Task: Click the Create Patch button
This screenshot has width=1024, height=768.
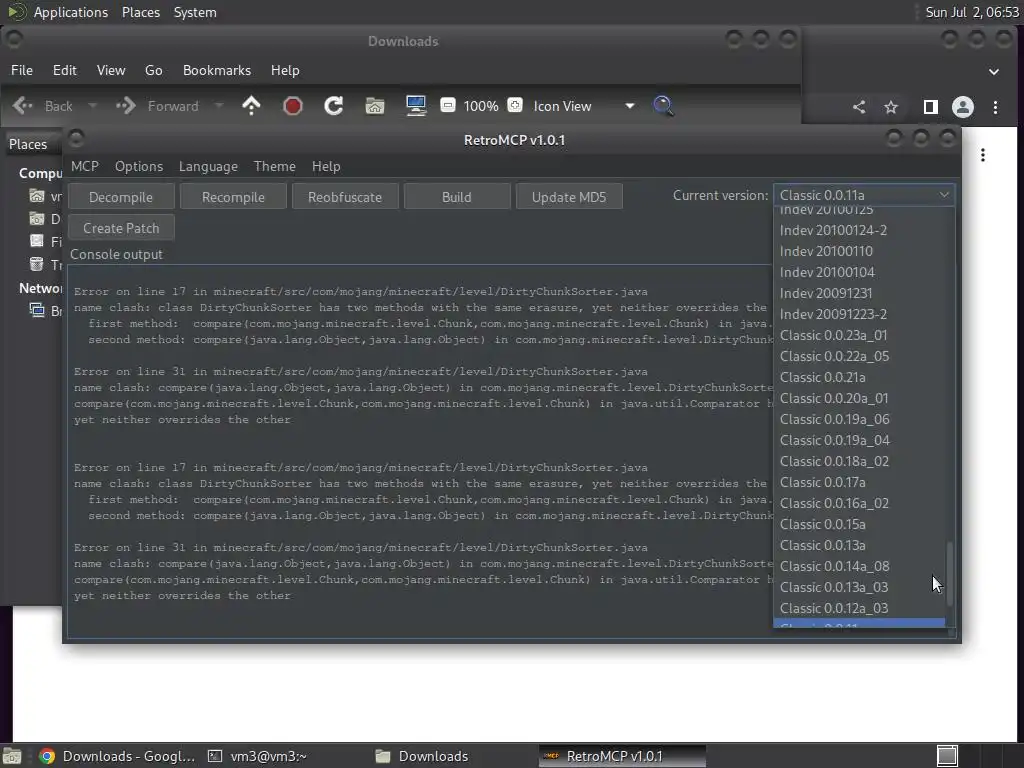Action: coord(121,228)
